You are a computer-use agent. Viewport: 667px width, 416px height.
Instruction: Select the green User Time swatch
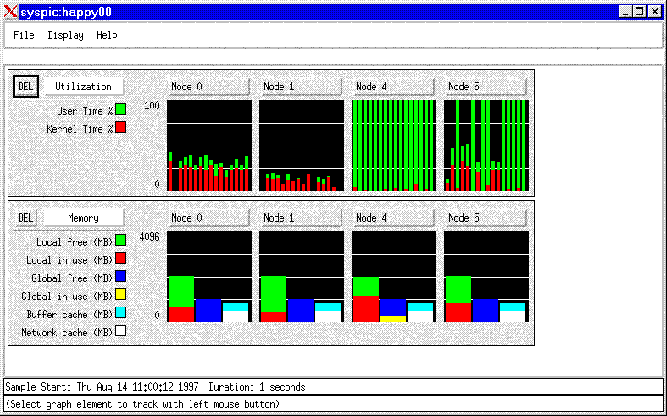point(120,109)
